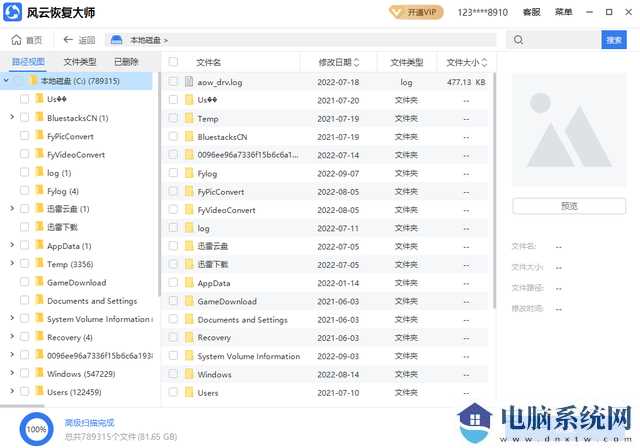The image size is (640, 448).
Task: Click the blue 搜索 button
Action: pyautogui.click(x=613, y=40)
